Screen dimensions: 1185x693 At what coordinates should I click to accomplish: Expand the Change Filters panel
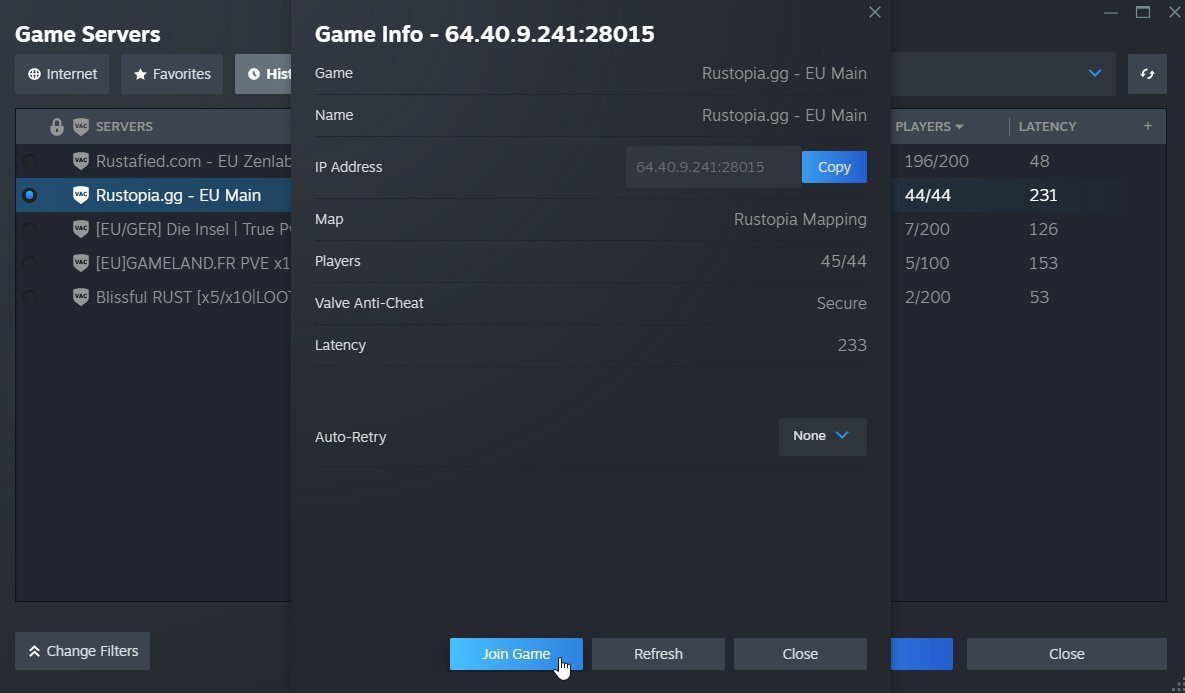coord(82,651)
